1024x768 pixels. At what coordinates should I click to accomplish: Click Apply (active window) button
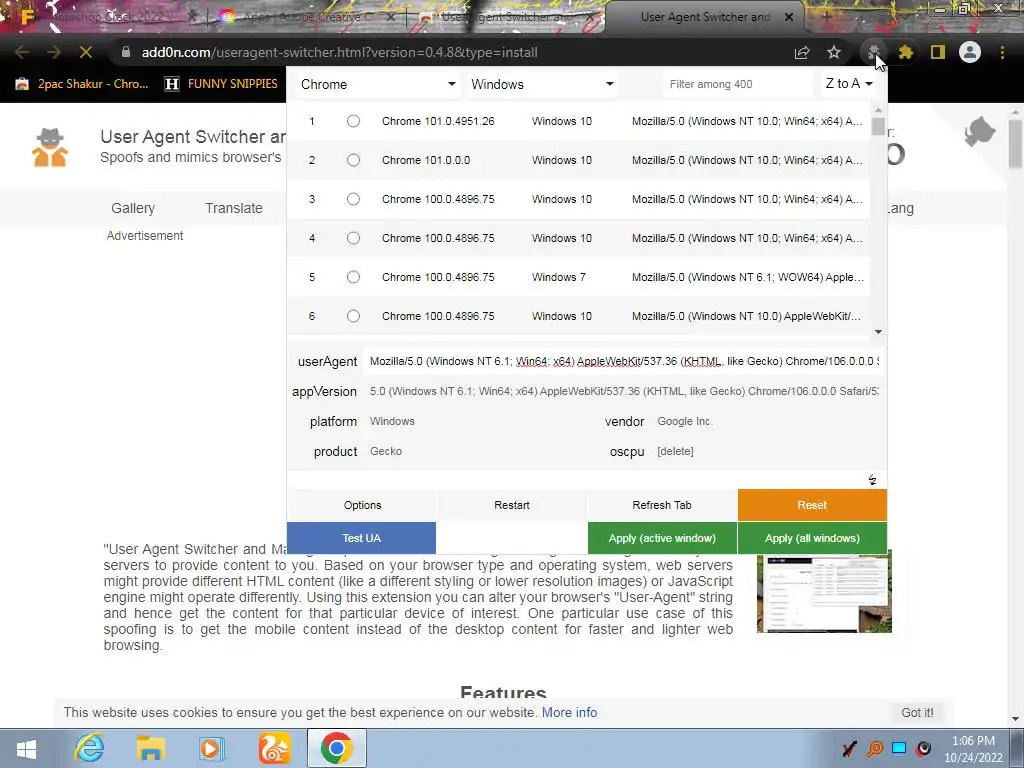pyautogui.click(x=662, y=538)
